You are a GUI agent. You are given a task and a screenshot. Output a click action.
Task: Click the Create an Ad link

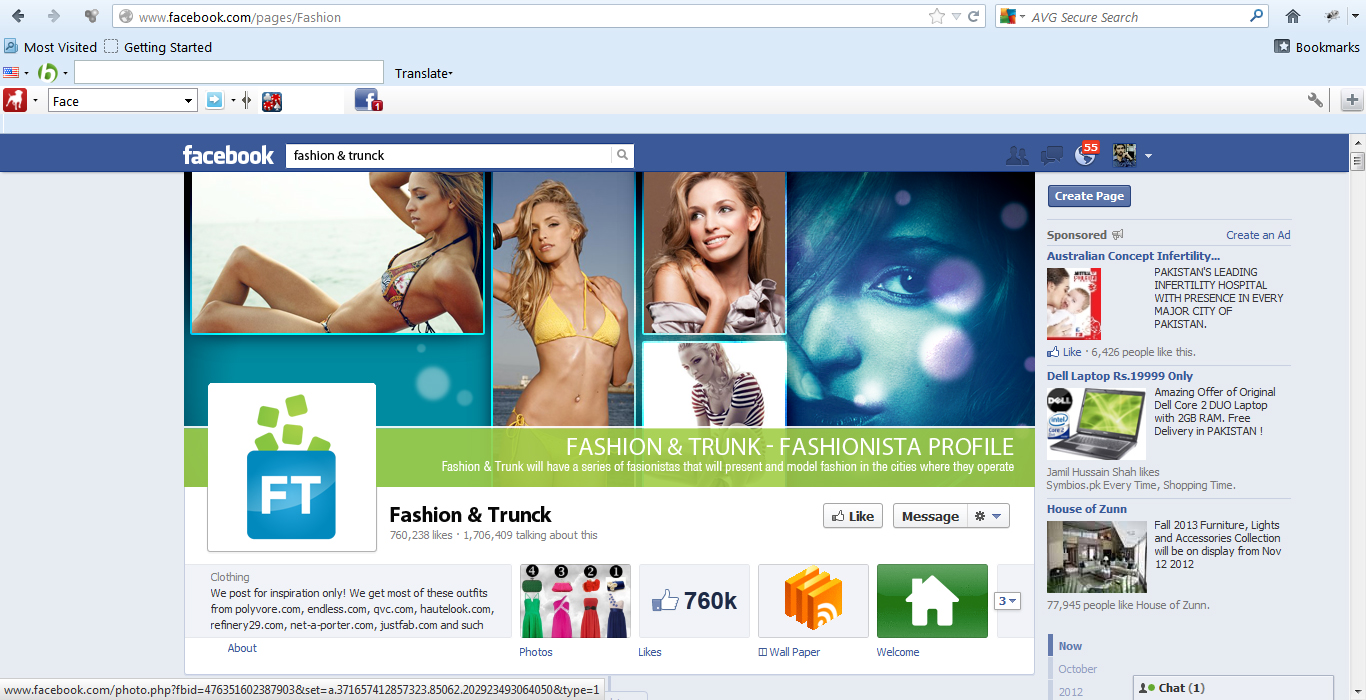point(1258,235)
